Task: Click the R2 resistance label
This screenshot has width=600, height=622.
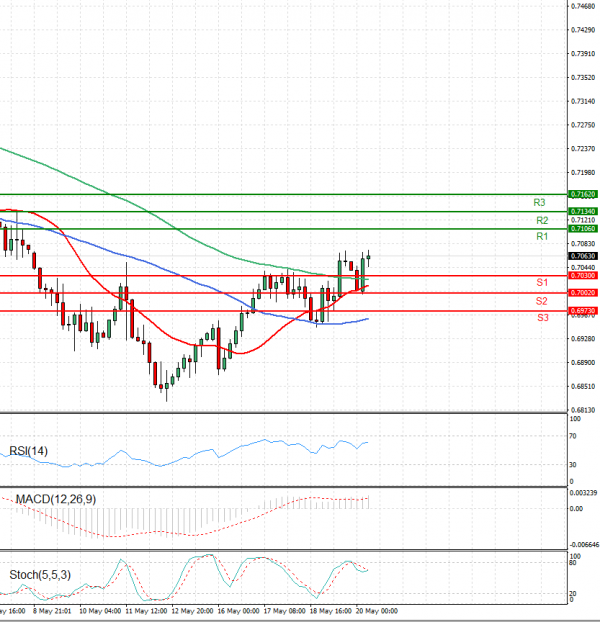Action: tap(542, 220)
